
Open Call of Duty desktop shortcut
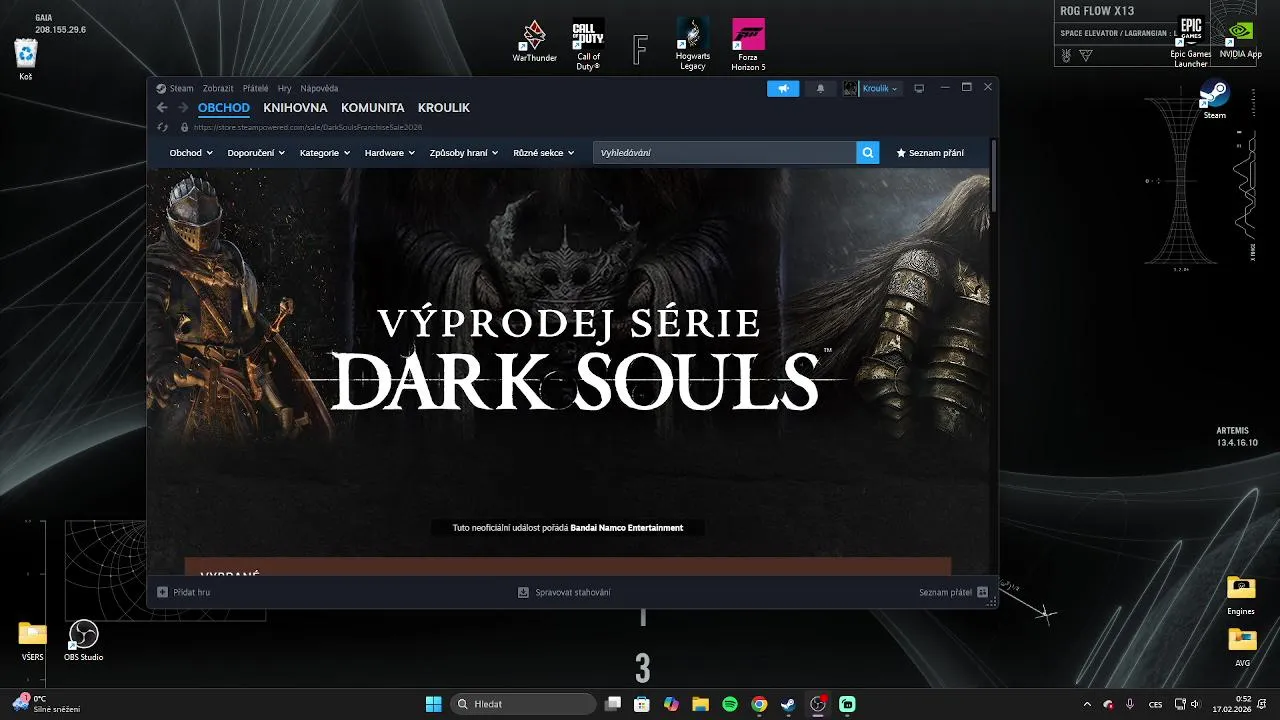(x=588, y=44)
